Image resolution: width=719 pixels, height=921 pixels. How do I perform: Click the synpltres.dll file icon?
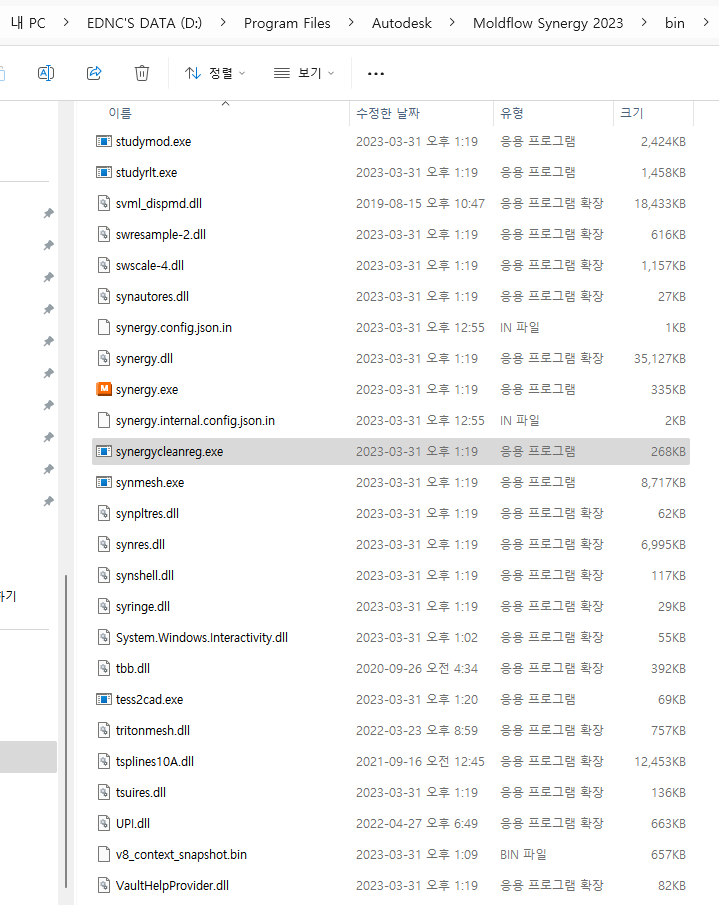(103, 513)
